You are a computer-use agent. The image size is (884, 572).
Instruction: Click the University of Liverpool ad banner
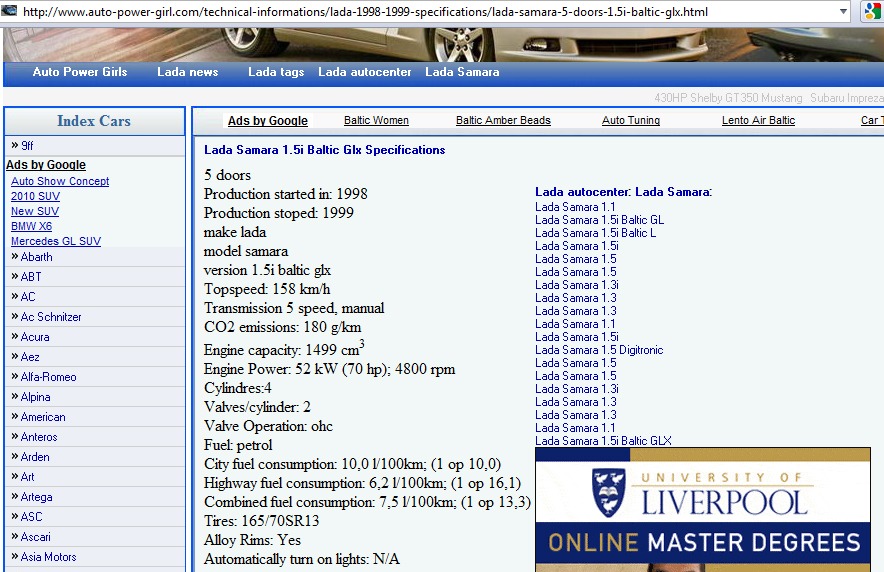coord(703,510)
